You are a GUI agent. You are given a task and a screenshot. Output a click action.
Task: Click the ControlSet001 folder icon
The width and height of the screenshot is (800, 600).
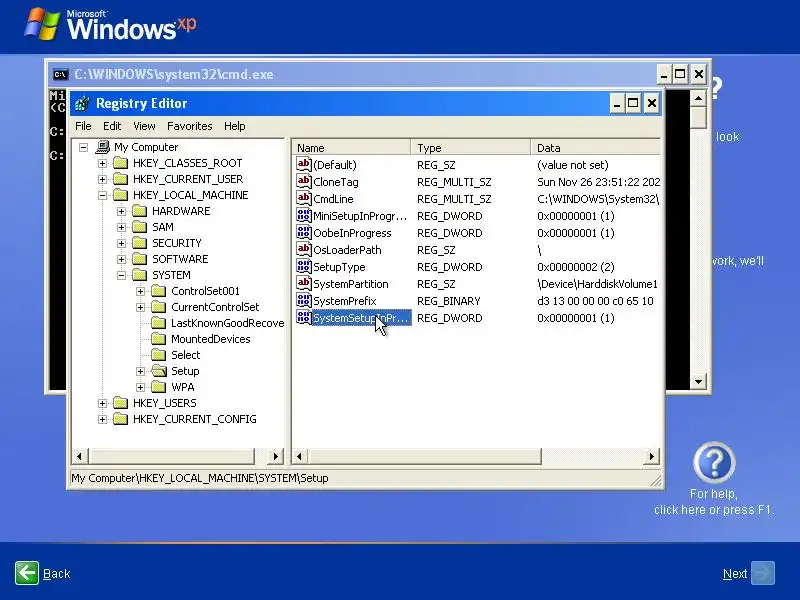click(159, 291)
